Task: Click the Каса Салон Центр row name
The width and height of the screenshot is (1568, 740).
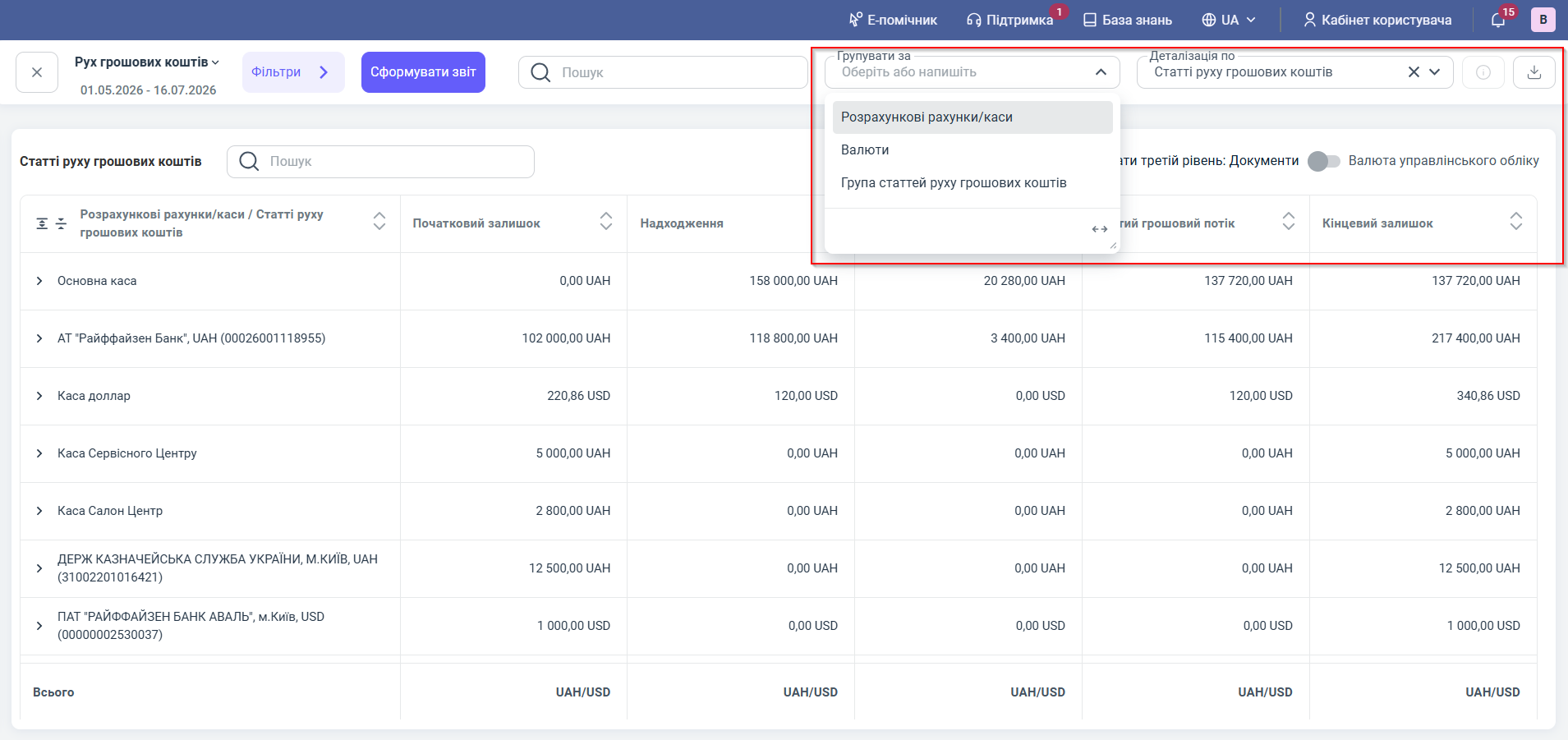Action: pyautogui.click(x=110, y=511)
